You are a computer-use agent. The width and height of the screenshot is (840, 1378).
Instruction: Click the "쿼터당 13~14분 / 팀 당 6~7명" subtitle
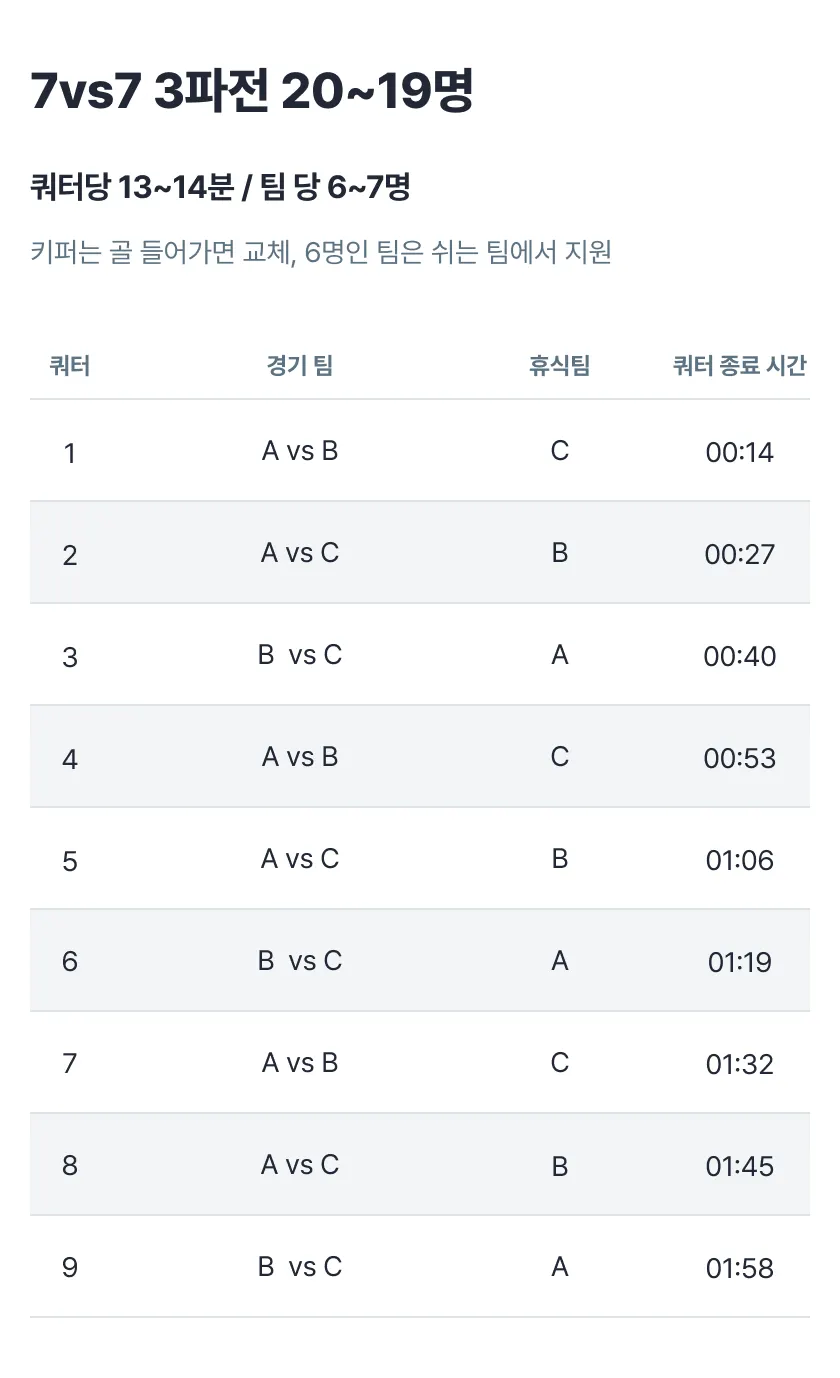tap(220, 187)
